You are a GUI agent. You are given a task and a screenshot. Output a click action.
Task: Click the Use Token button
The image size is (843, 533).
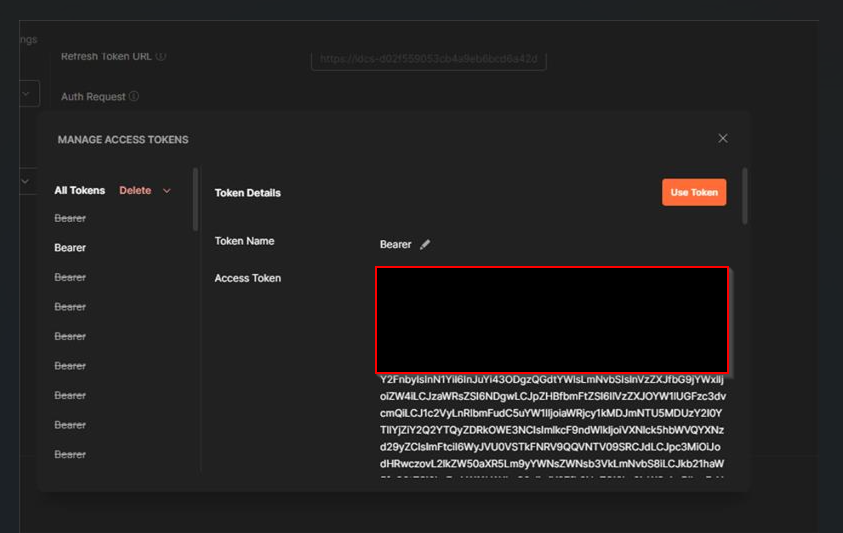point(694,192)
